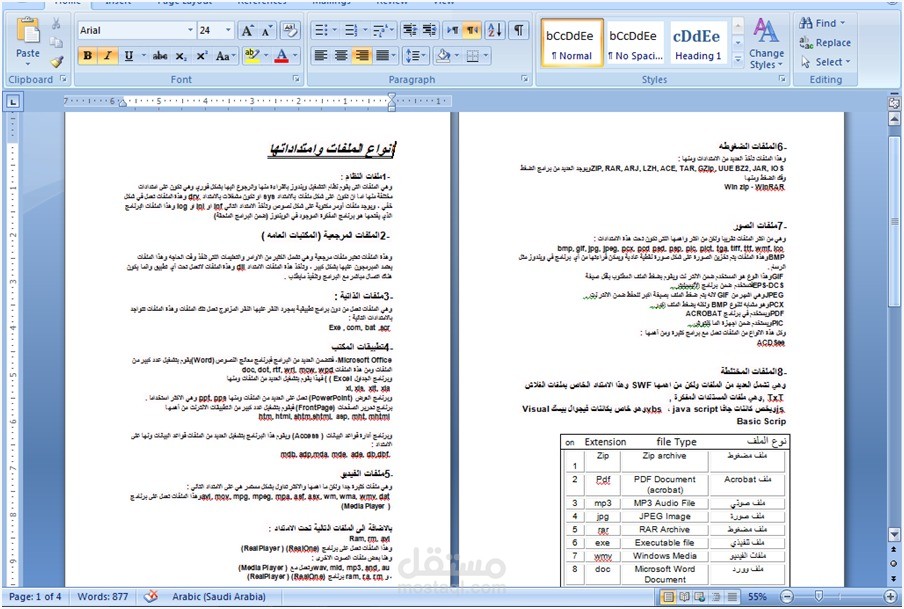Viewport: 904px width, 609px height.
Task: Click the Shading paint bucket button
Action: coord(443,56)
